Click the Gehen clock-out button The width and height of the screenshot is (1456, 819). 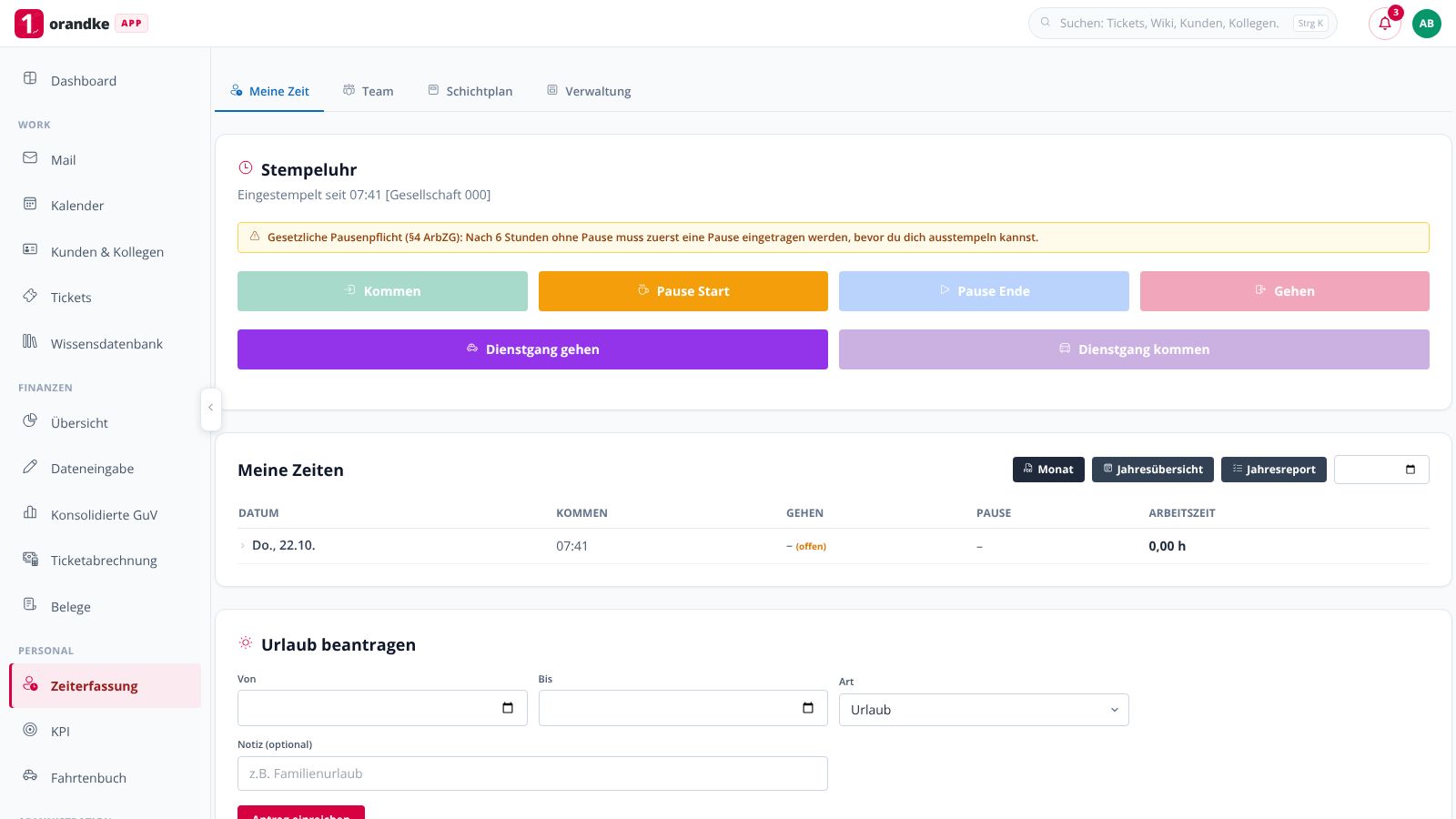coord(1285,291)
